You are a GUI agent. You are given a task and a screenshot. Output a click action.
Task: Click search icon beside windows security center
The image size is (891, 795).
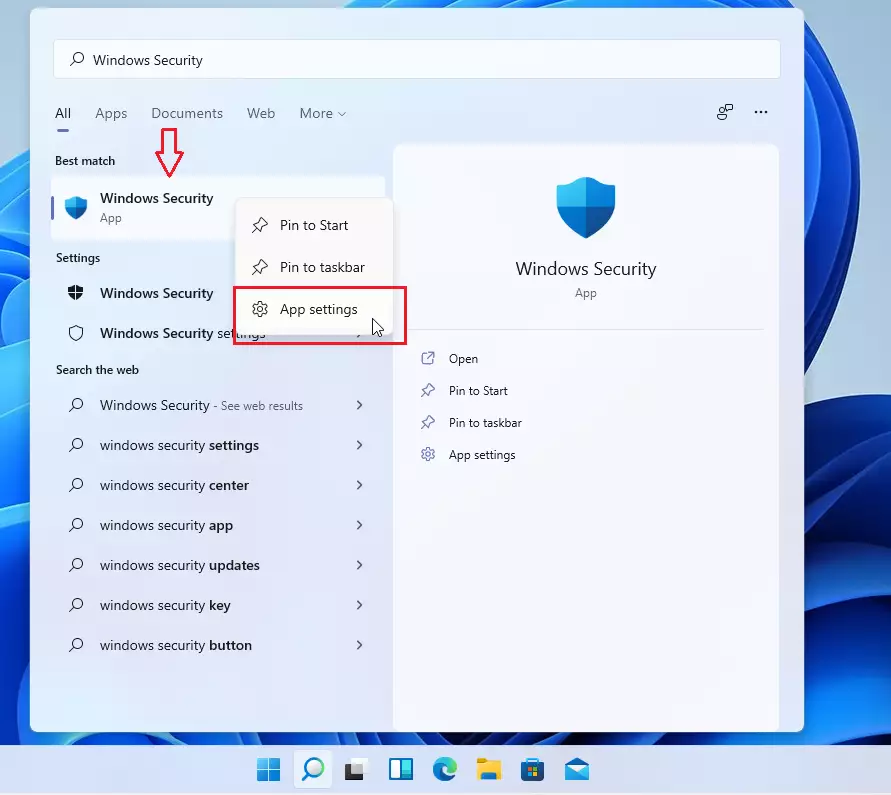pos(76,485)
